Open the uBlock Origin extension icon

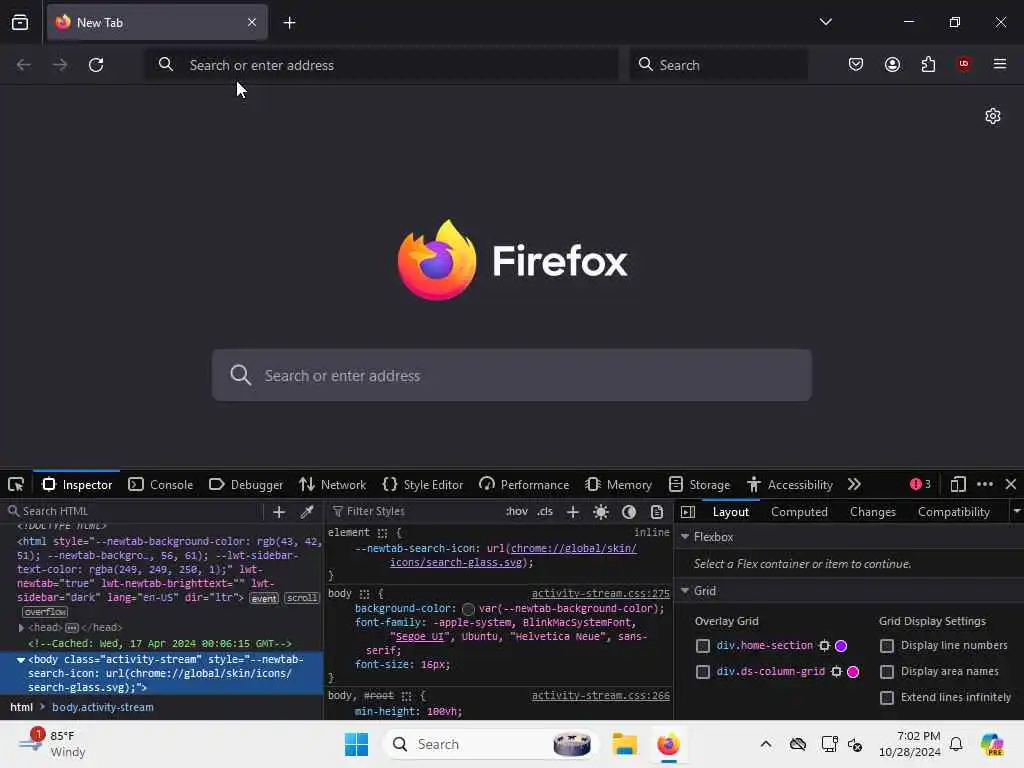(x=964, y=63)
